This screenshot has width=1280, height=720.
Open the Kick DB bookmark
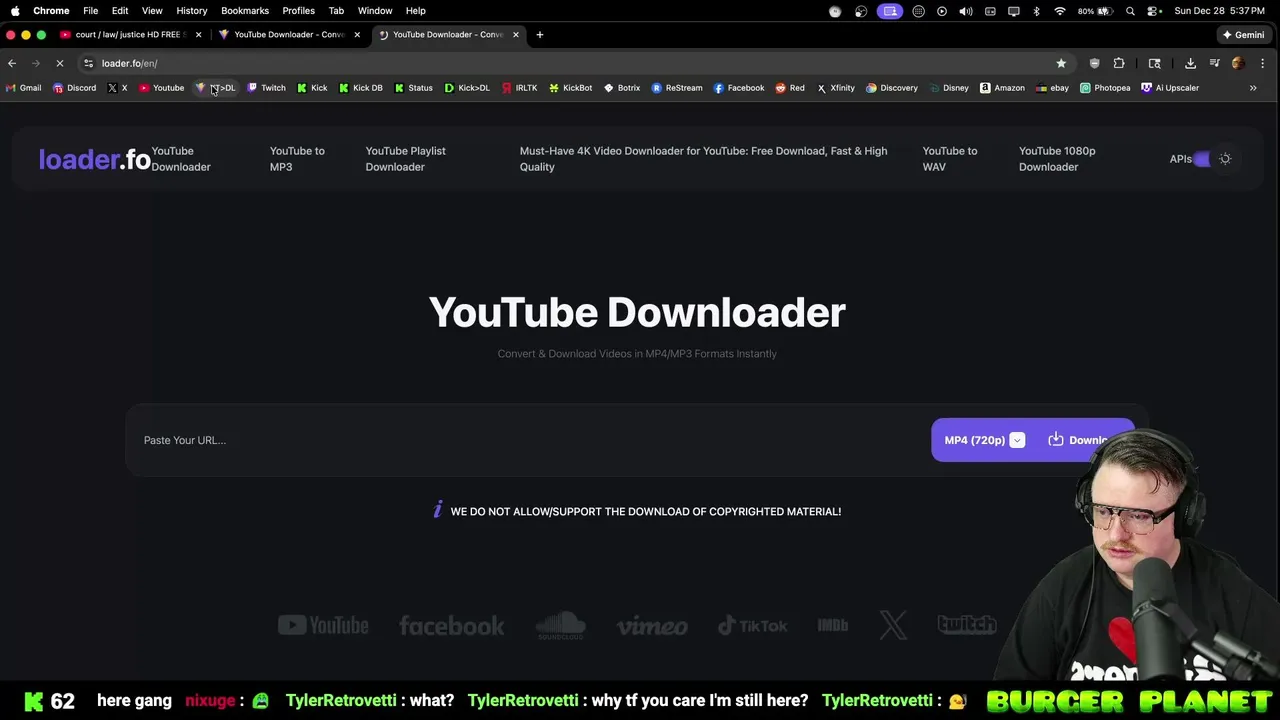[360, 88]
